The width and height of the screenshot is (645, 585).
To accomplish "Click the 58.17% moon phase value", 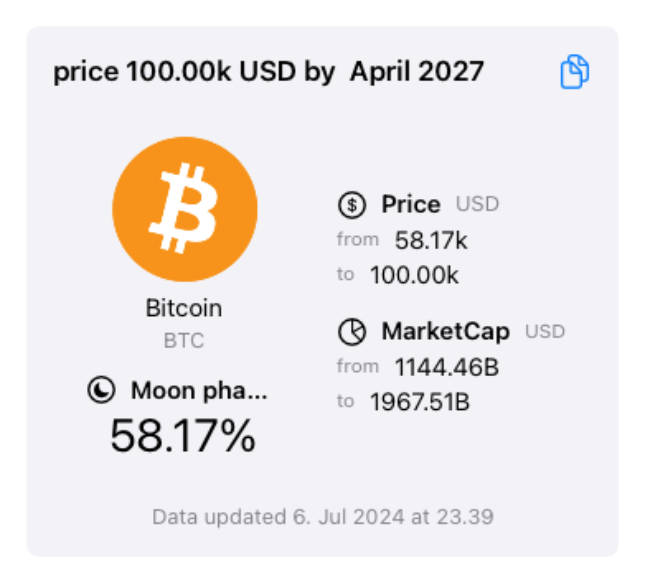I will point(183,436).
